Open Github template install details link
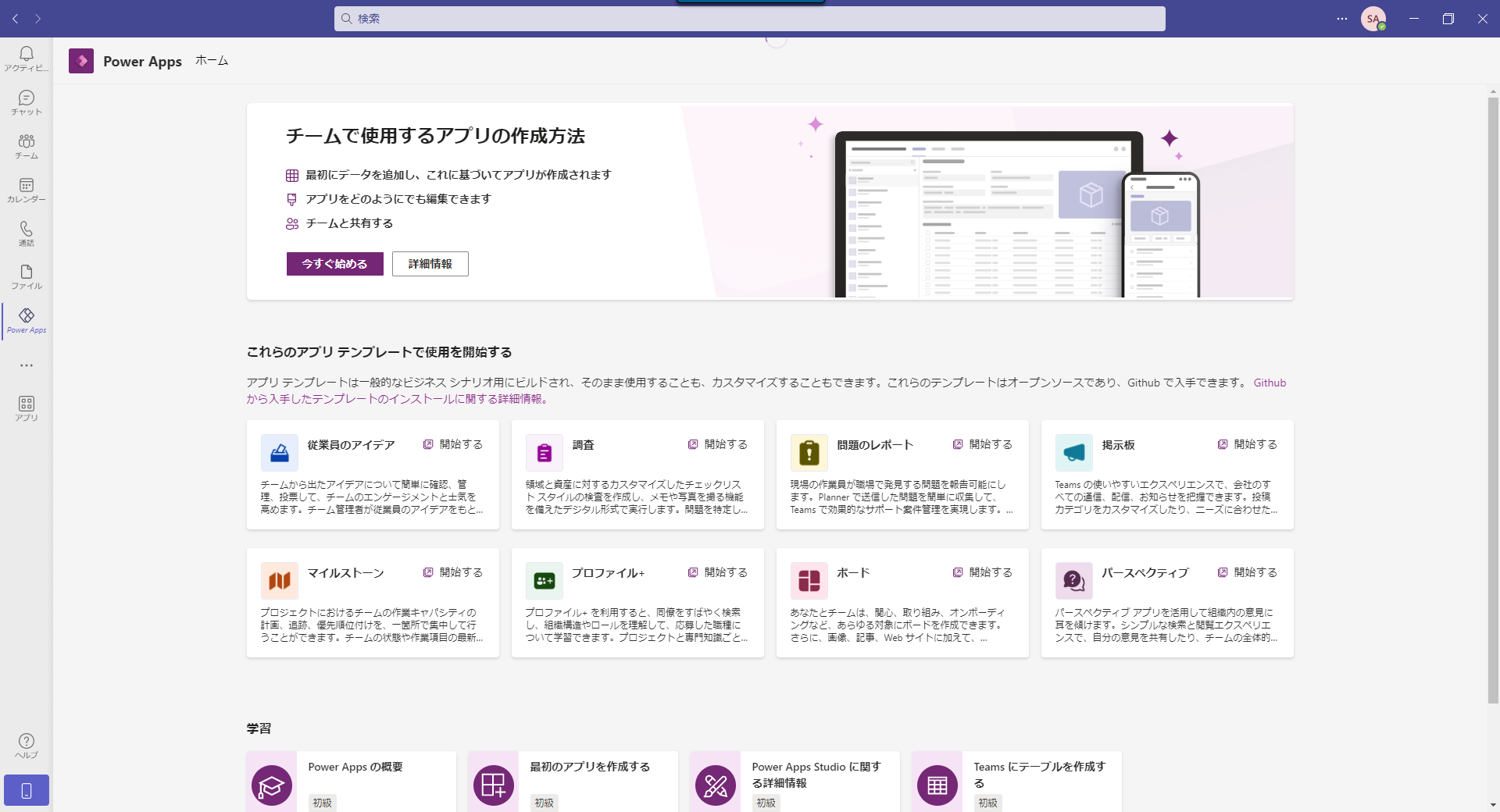The image size is (1500, 812). point(398,399)
